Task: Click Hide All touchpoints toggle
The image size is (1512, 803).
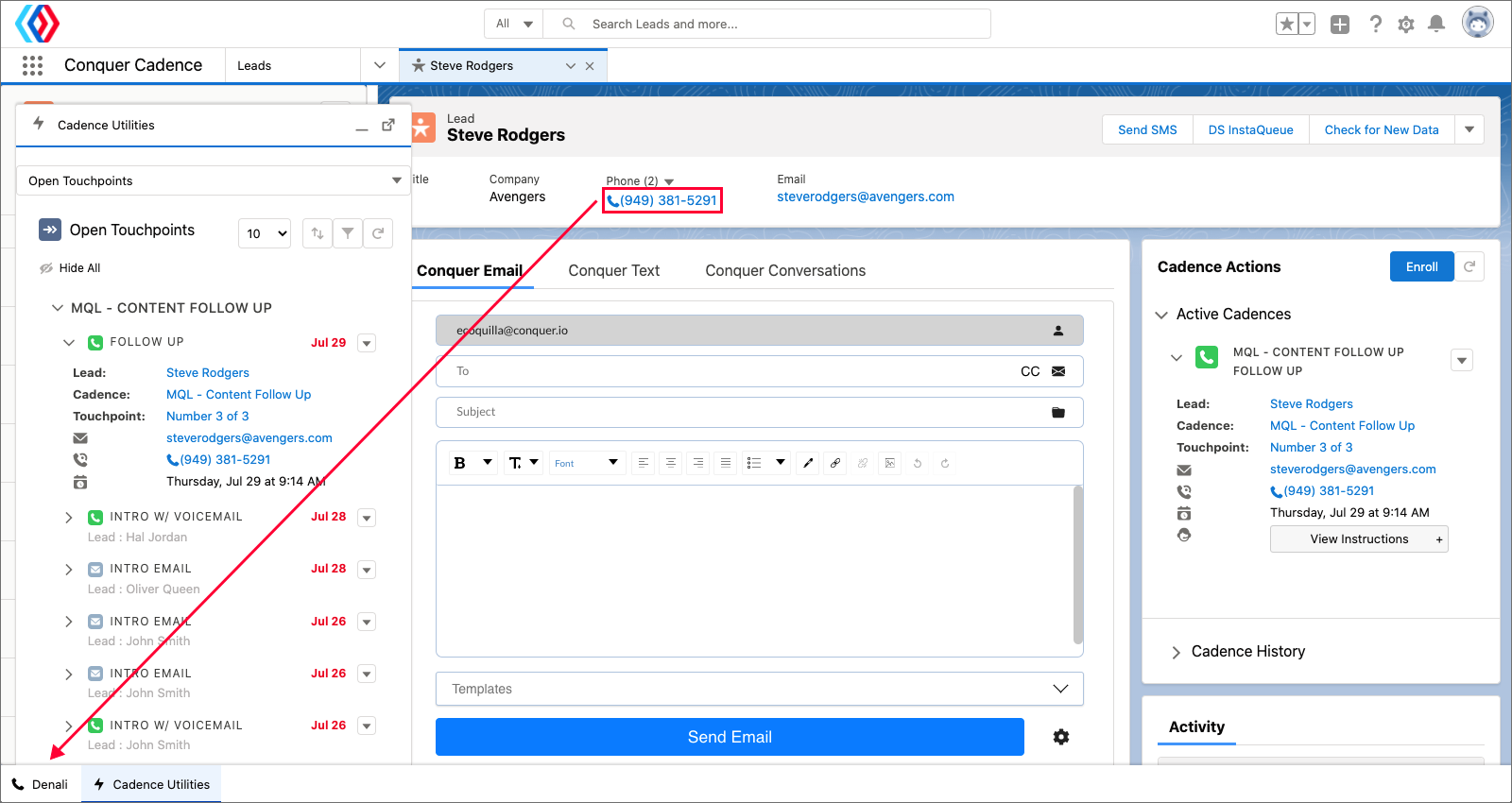Action: point(70,268)
